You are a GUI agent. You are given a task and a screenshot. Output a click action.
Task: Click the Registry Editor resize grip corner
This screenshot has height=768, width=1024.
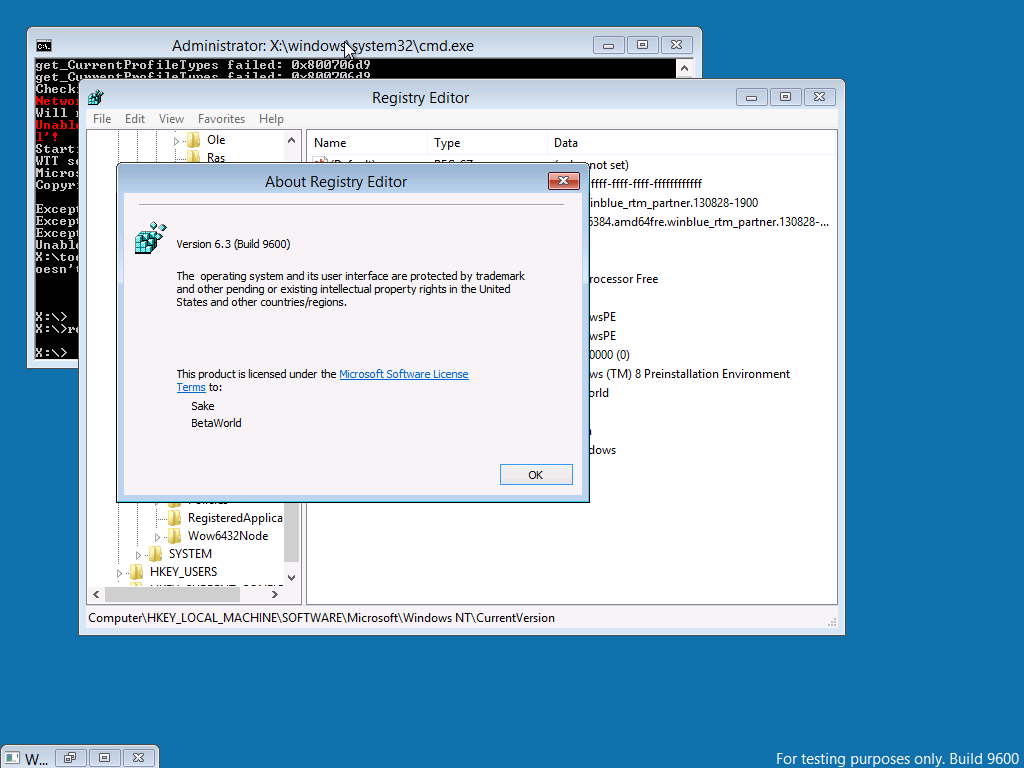833,623
